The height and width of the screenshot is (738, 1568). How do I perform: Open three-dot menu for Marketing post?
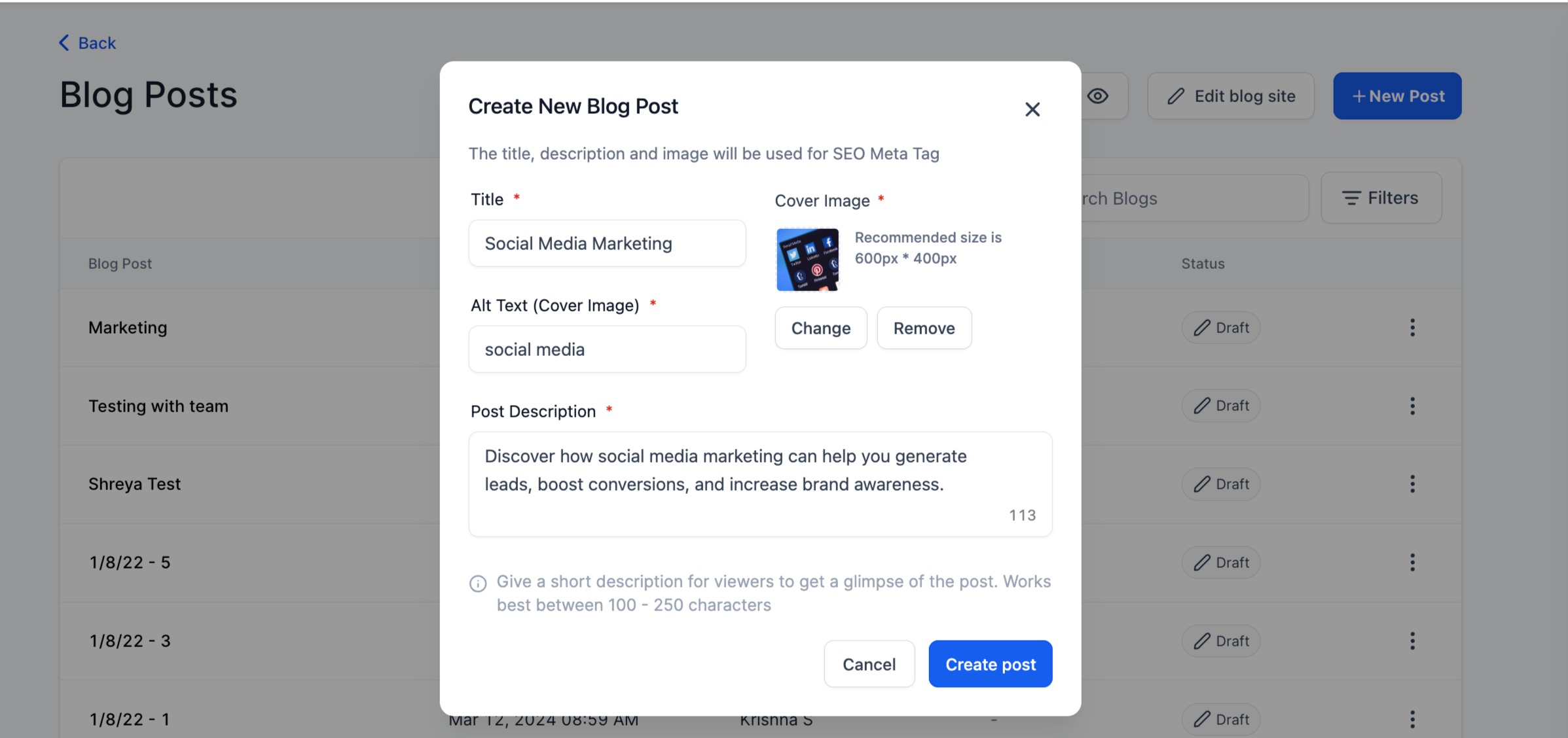[1412, 328]
